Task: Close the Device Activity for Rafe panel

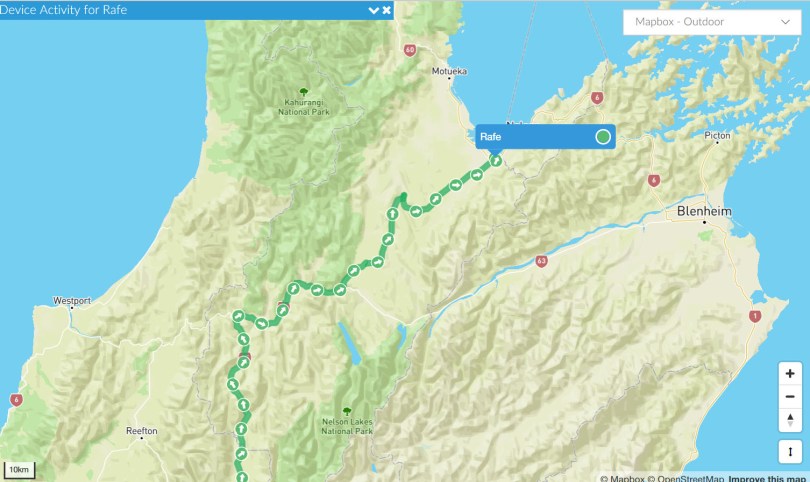Action: point(386,10)
